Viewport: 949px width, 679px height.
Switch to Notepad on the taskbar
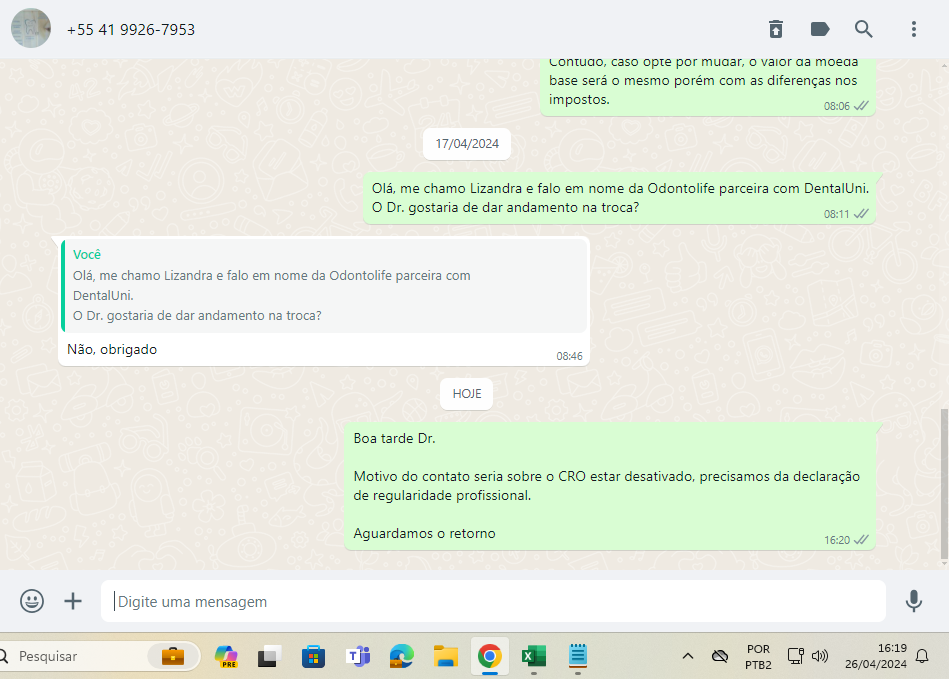pos(578,656)
